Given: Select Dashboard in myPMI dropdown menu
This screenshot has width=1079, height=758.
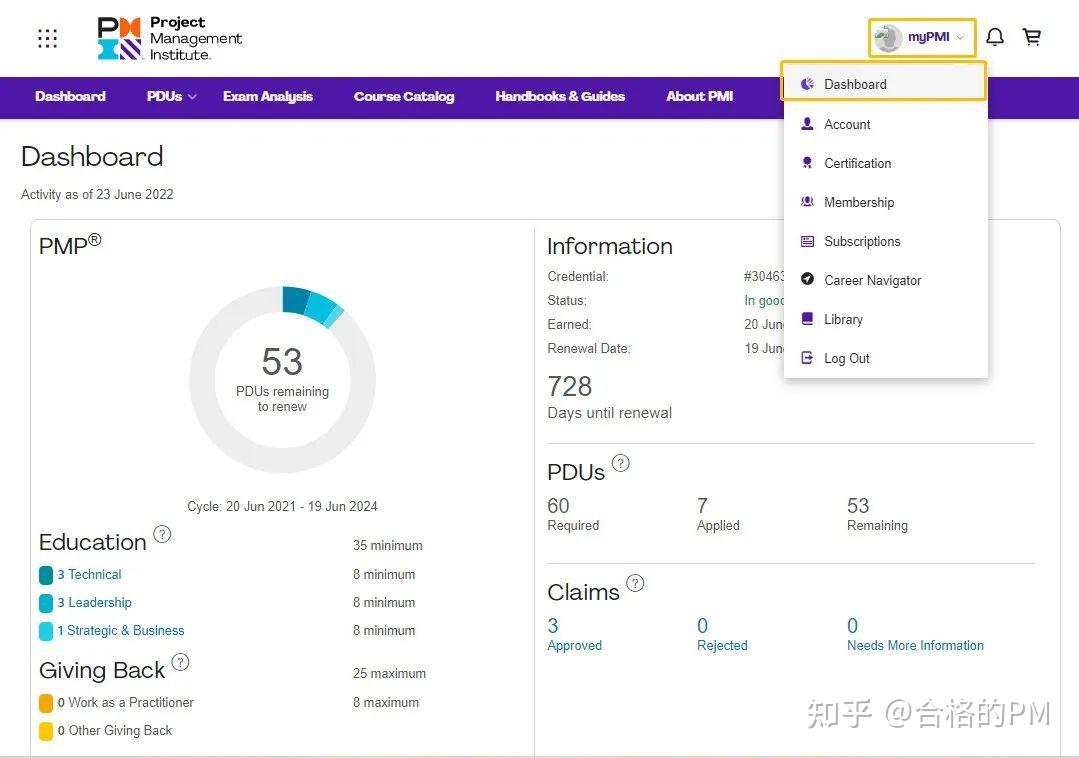Looking at the screenshot, I should point(884,84).
